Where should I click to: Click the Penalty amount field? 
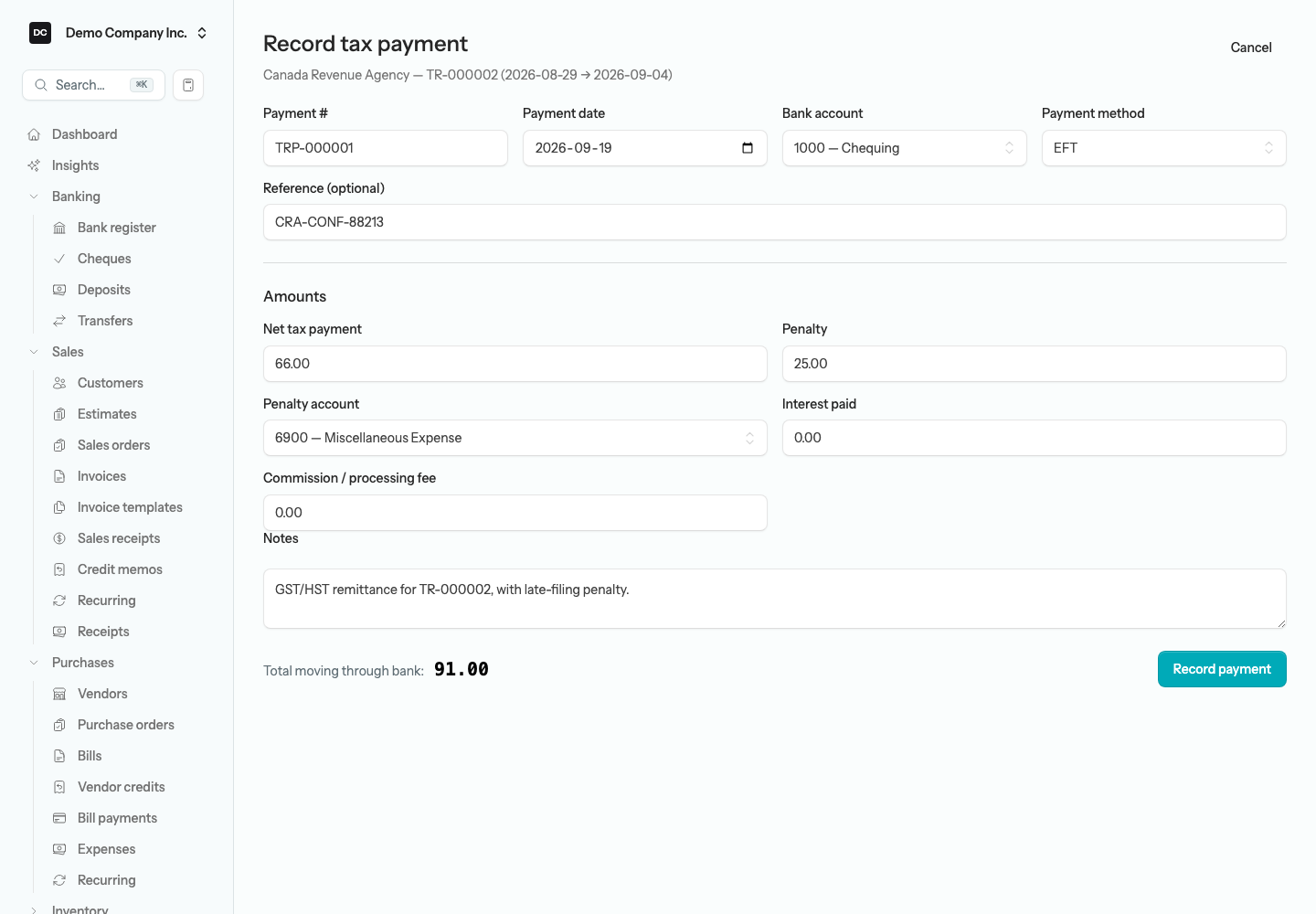[x=1035, y=364]
